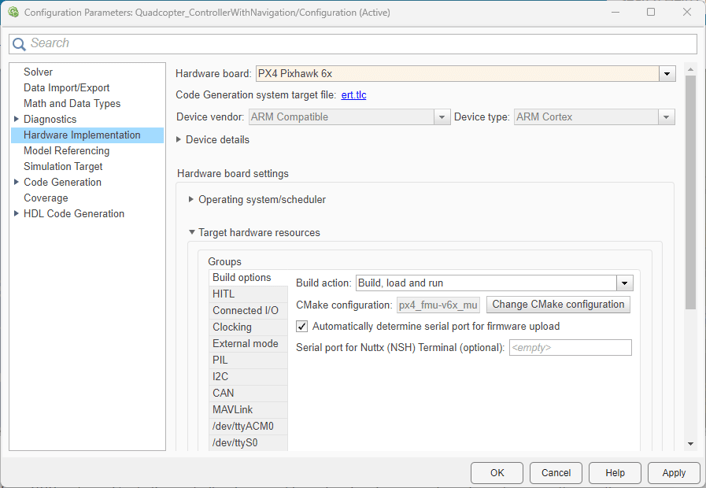Open the HITL group

248,294
